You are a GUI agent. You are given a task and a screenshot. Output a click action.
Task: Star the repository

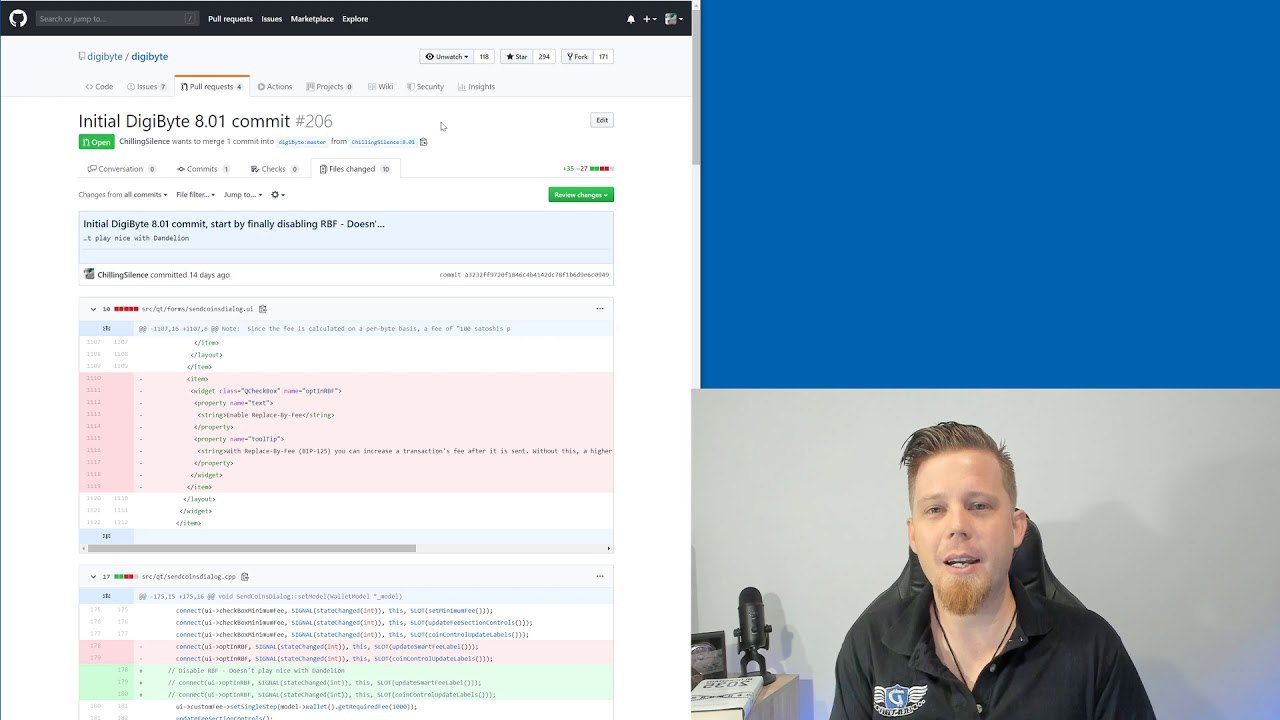[x=517, y=57]
